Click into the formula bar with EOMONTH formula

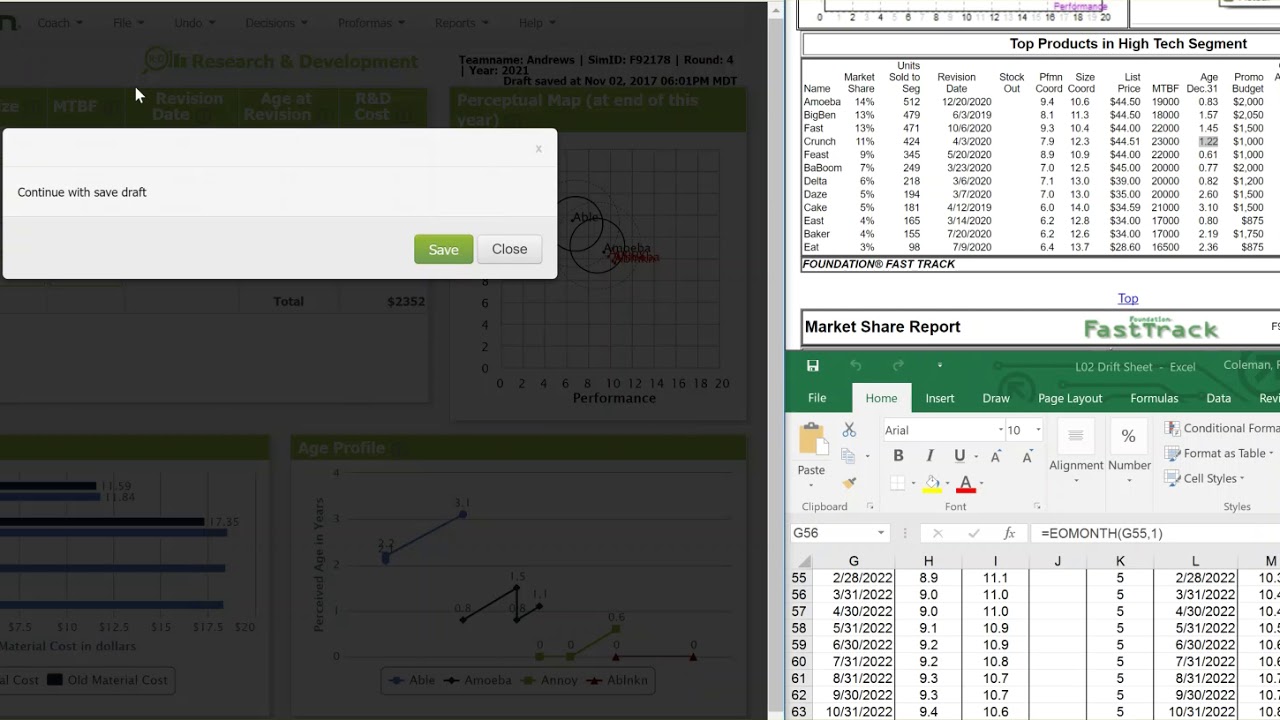click(1155, 533)
